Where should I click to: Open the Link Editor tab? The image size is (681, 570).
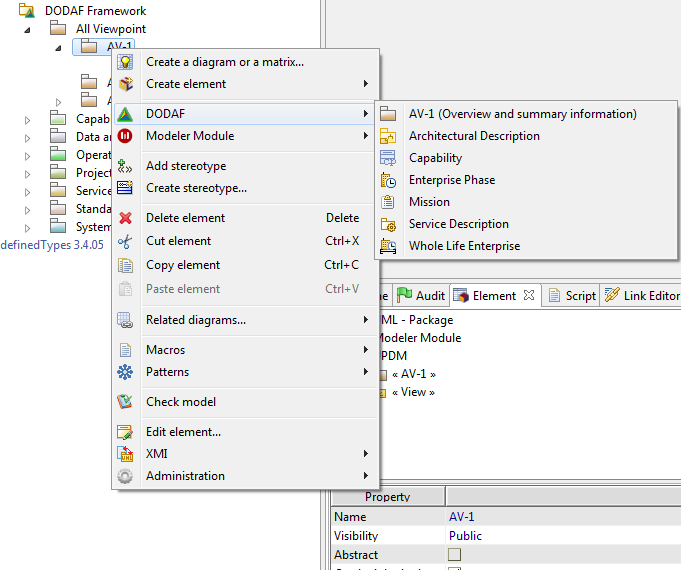(641, 296)
